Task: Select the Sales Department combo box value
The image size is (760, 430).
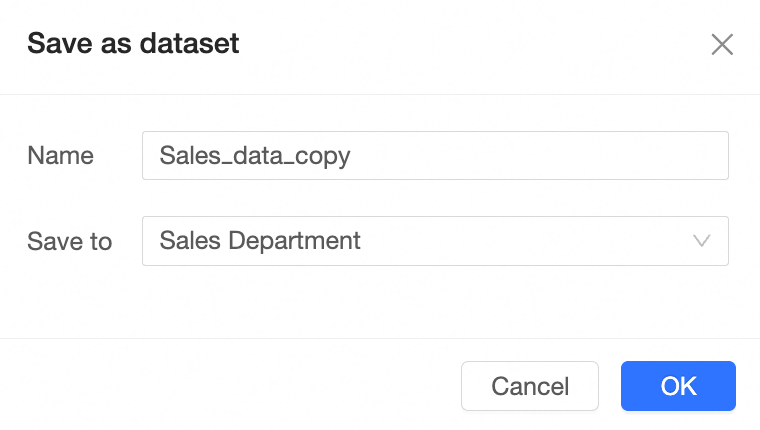Action: tap(260, 241)
